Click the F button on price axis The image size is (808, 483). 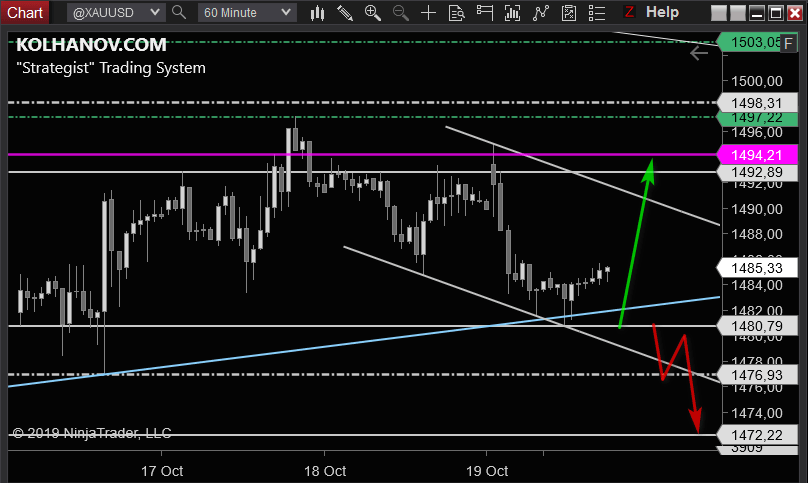(x=788, y=43)
